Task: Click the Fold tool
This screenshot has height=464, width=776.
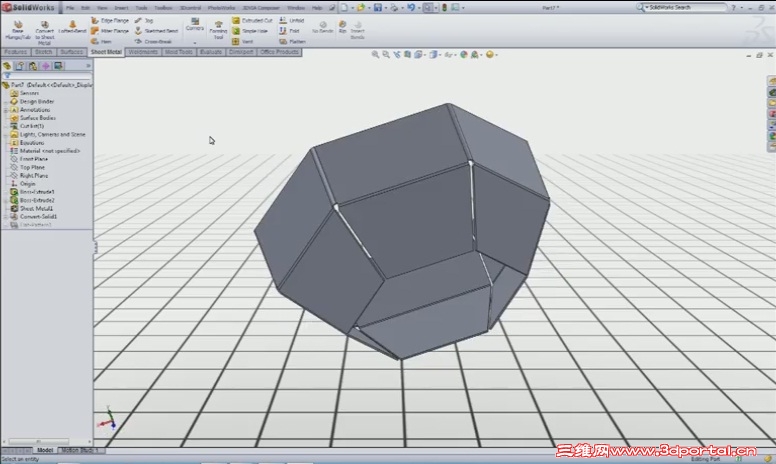Action: 290,31
